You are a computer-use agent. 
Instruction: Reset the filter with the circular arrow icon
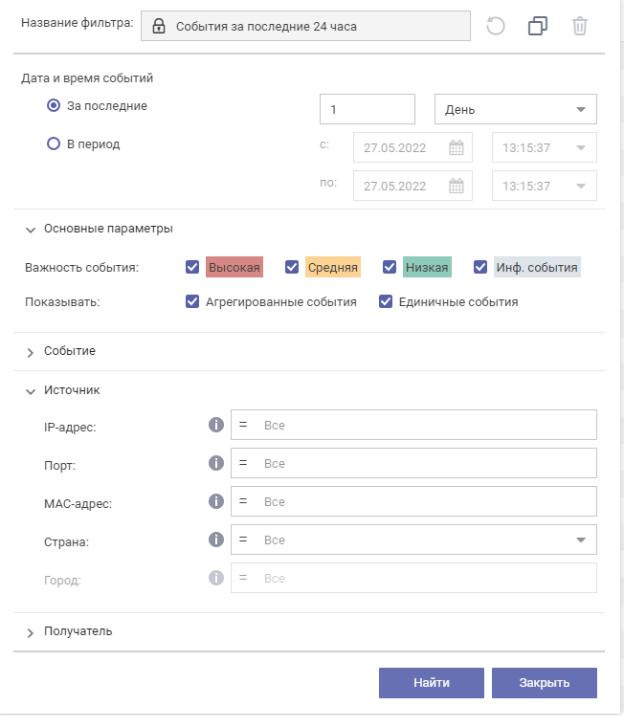(495, 26)
